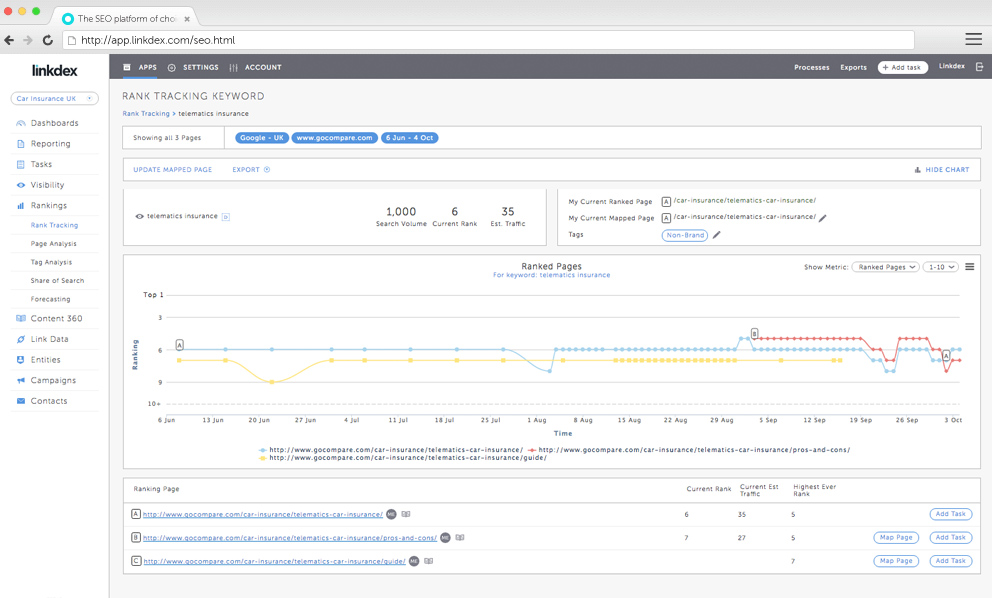The width and height of the screenshot is (992, 598).
Task: Click the ME badge in row C
Action: click(x=414, y=561)
